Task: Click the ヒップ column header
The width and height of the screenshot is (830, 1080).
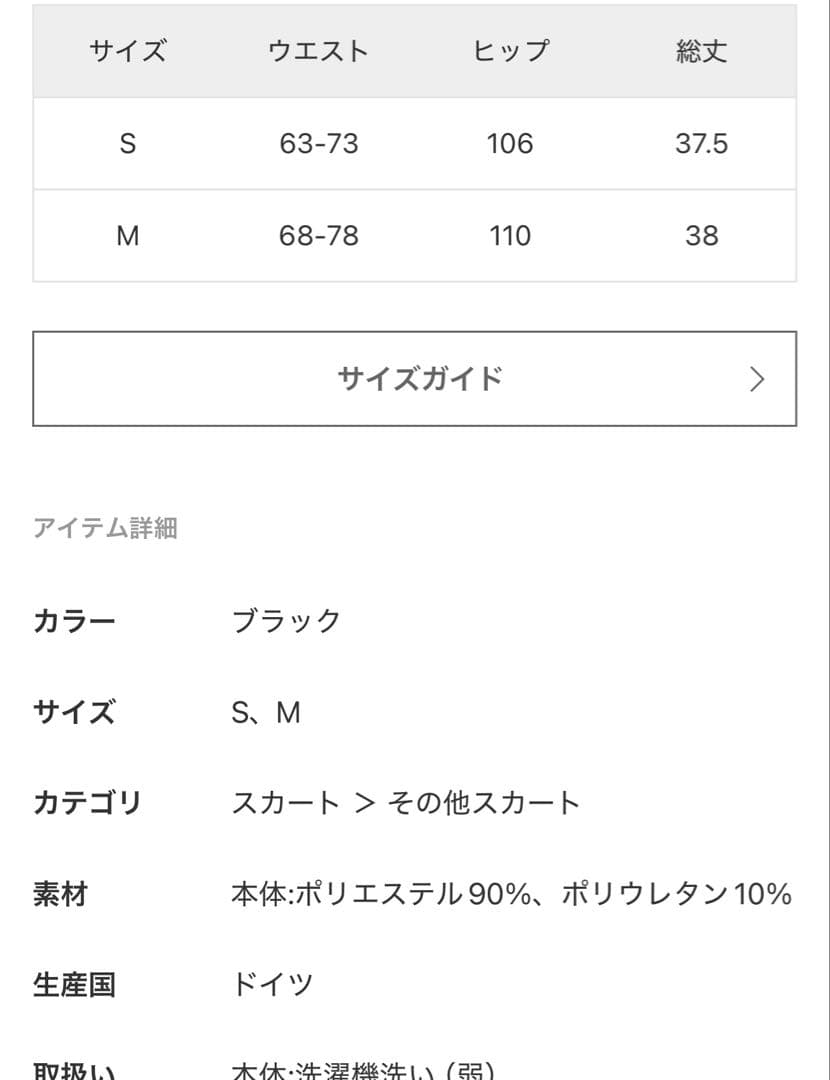Action: [x=510, y=52]
